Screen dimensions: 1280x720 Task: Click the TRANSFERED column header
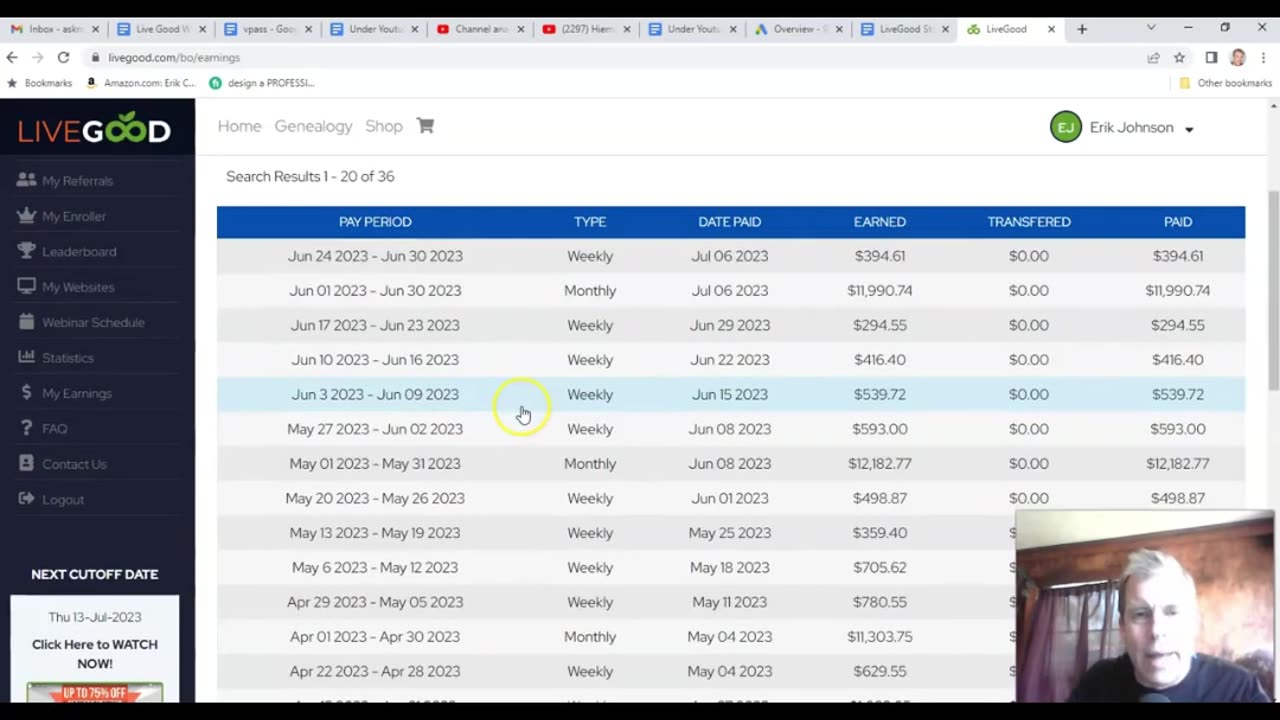1029,222
